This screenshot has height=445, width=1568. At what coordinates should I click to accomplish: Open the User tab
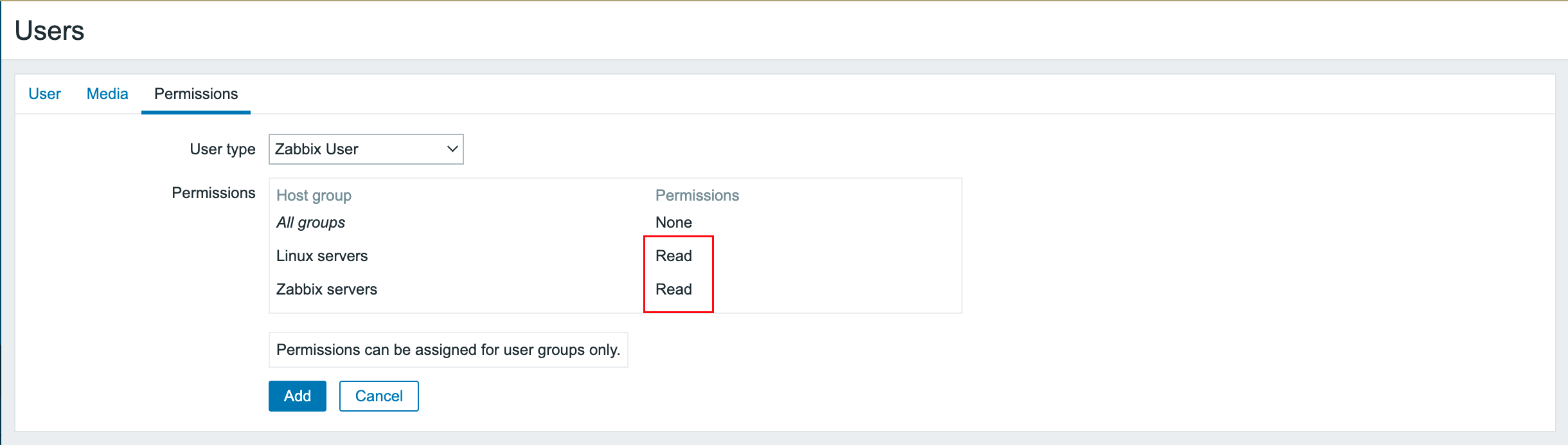point(44,94)
